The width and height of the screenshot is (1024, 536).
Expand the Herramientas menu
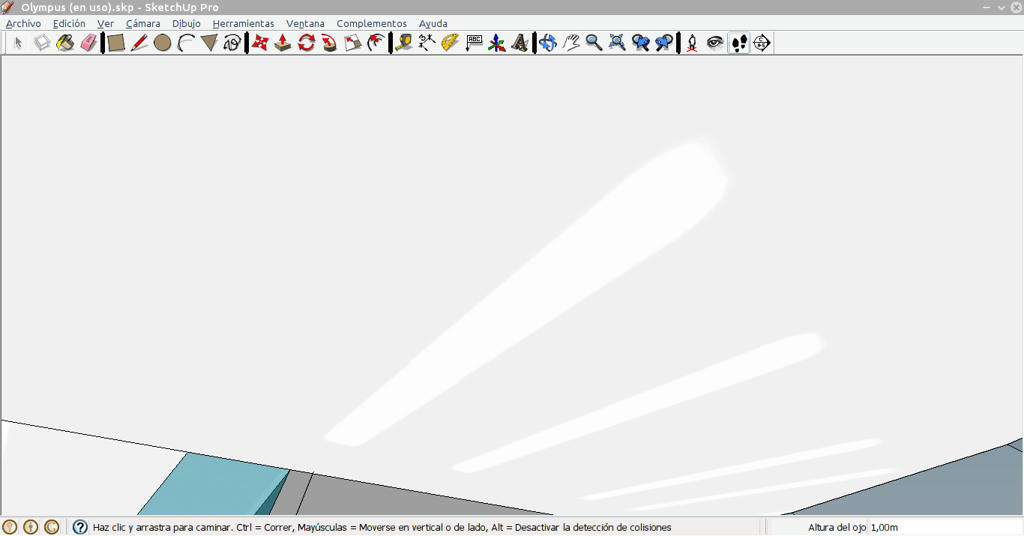click(244, 24)
